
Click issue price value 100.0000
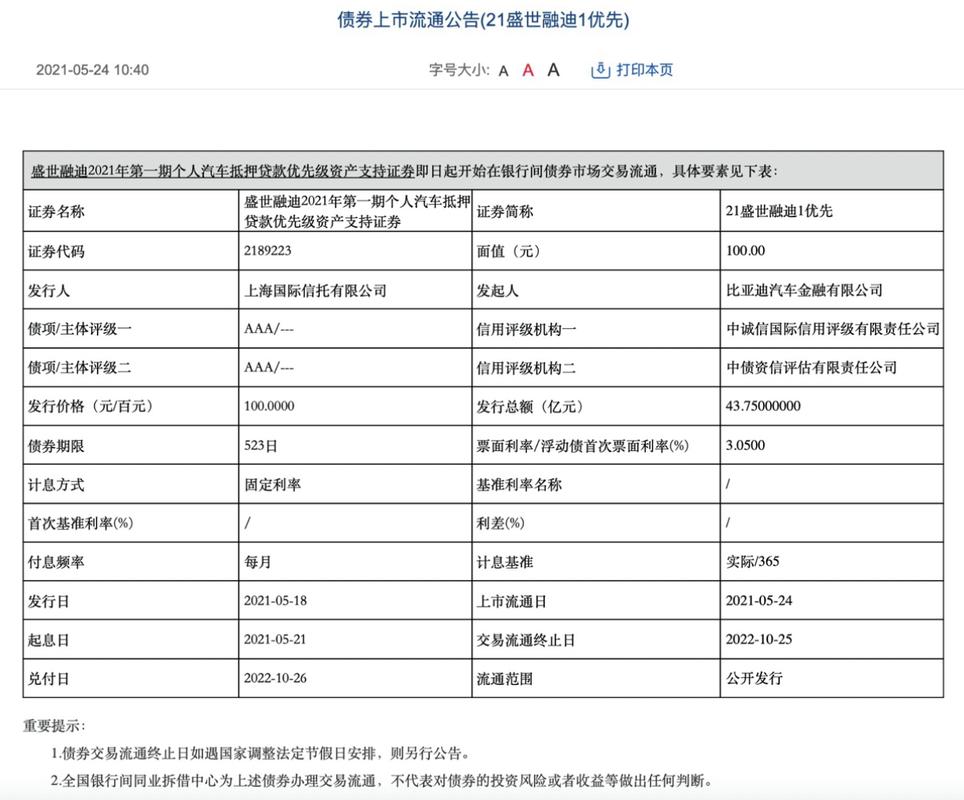269,406
